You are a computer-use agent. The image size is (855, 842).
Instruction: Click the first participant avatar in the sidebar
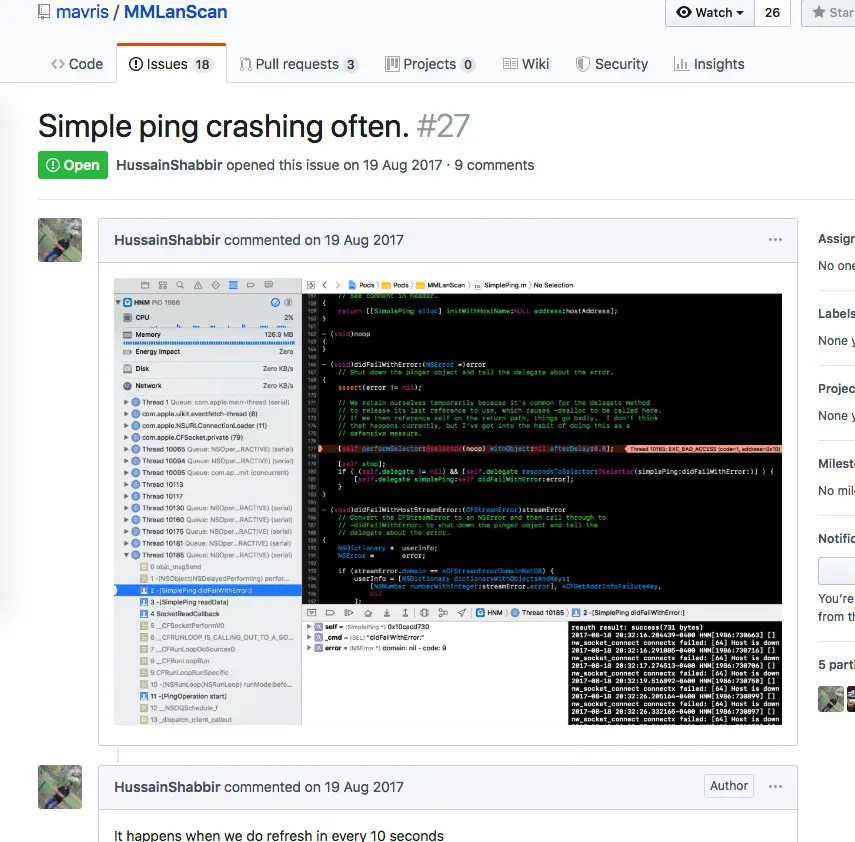[x=831, y=699]
